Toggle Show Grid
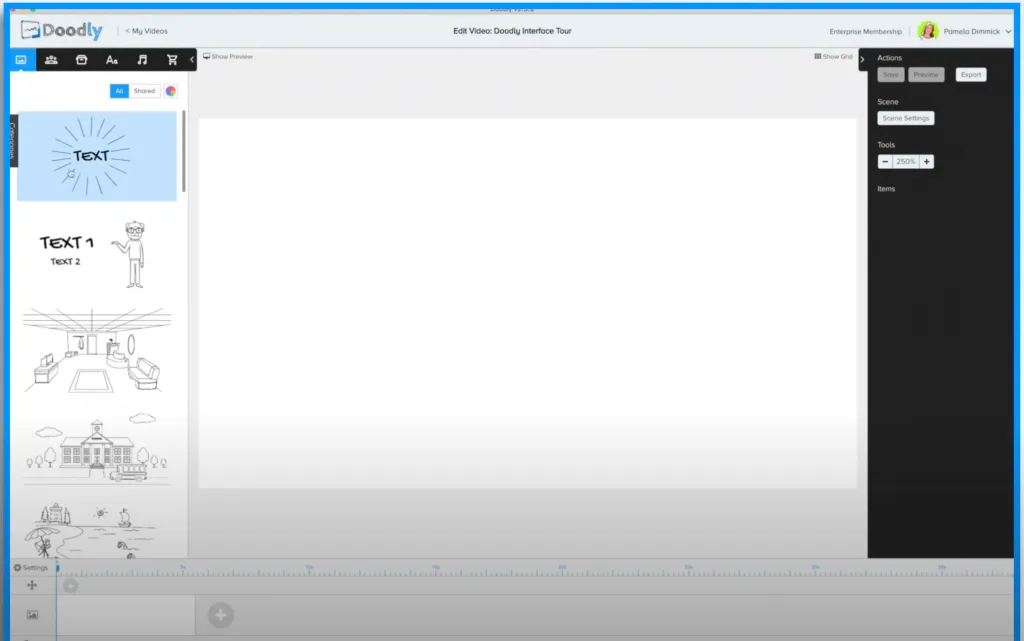Image resolution: width=1024 pixels, height=641 pixels. [833, 56]
